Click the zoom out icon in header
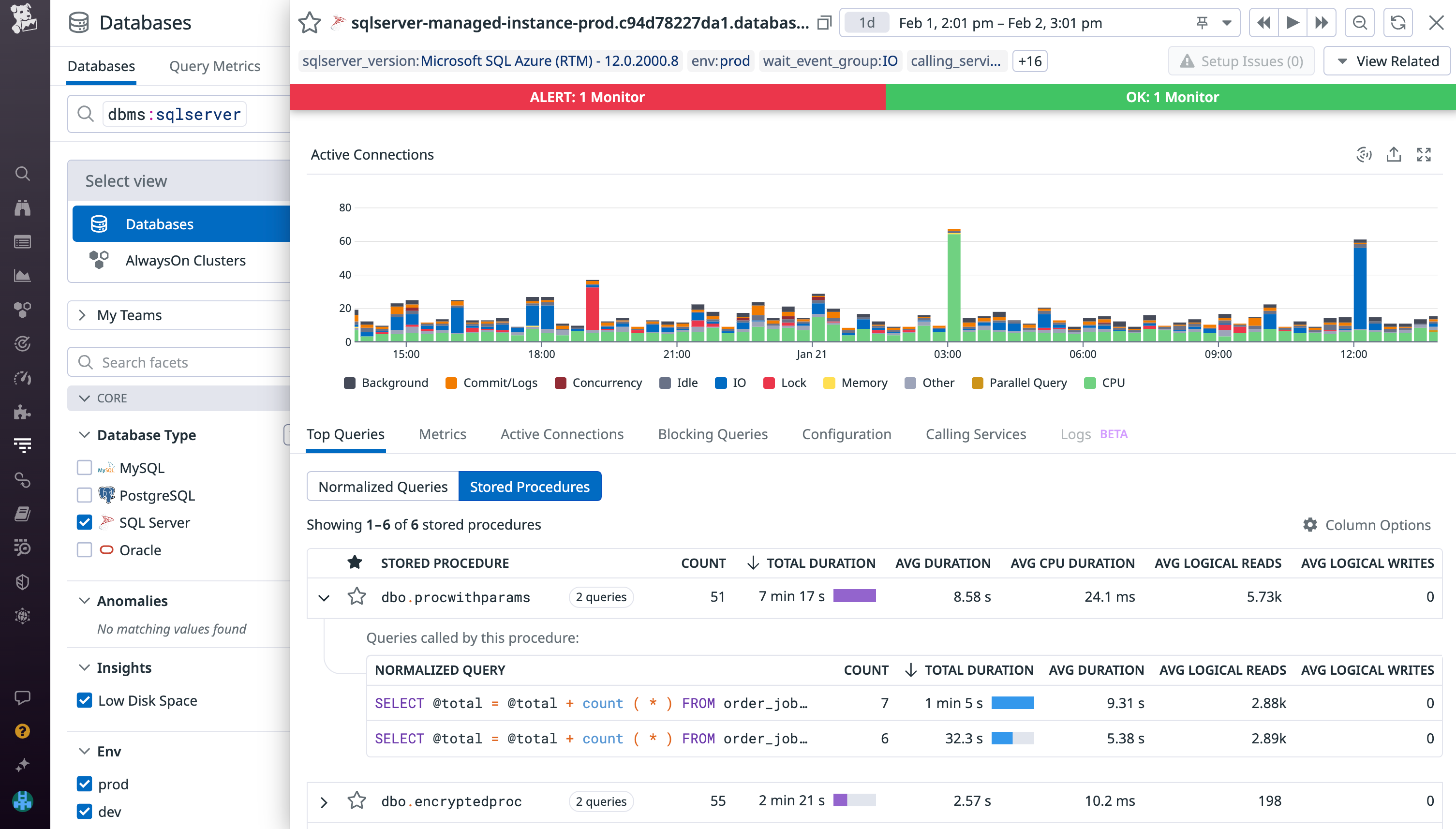1456x829 pixels. pos(1360,23)
